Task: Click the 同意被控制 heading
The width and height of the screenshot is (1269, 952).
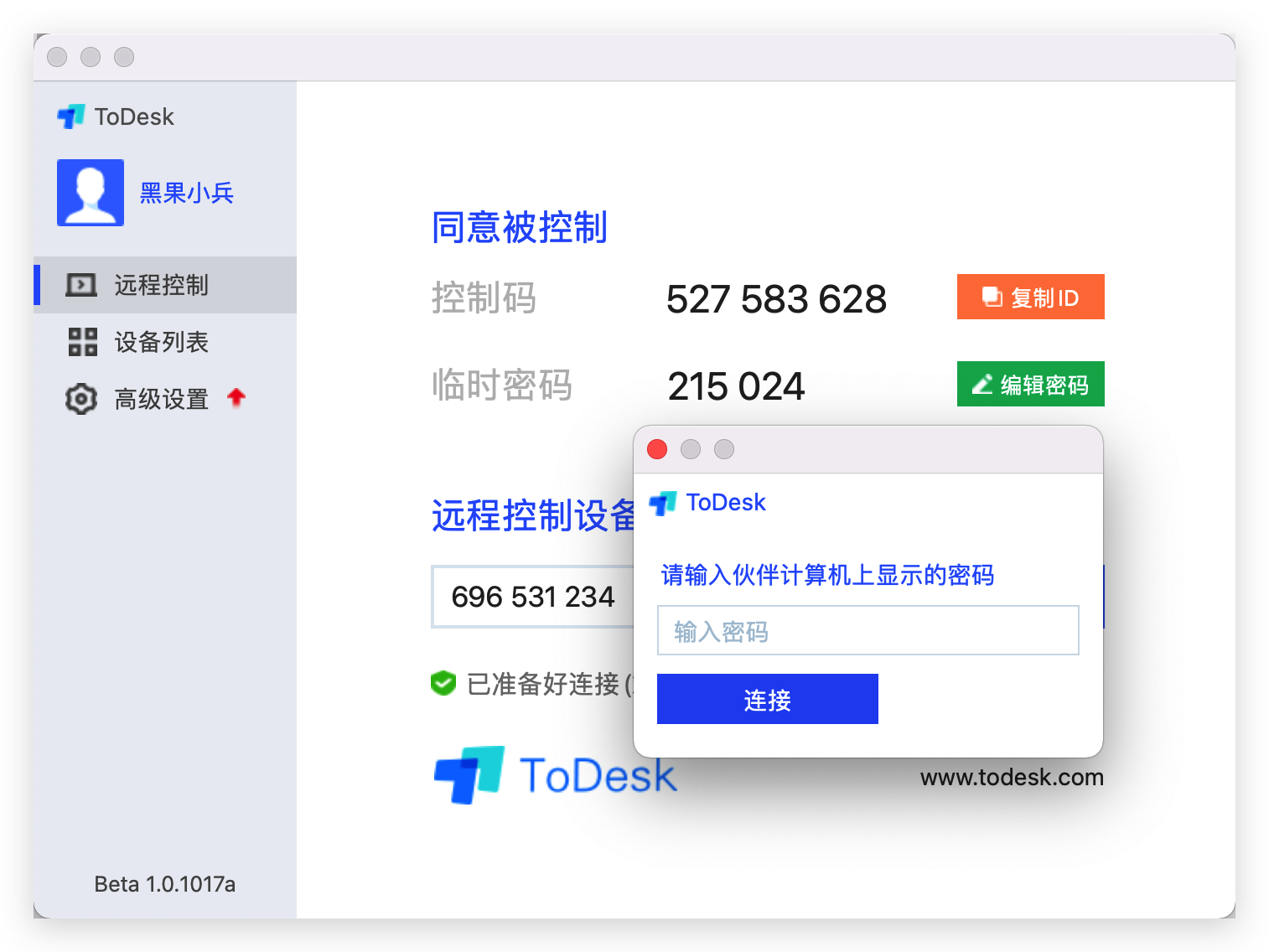Action: pos(520,227)
